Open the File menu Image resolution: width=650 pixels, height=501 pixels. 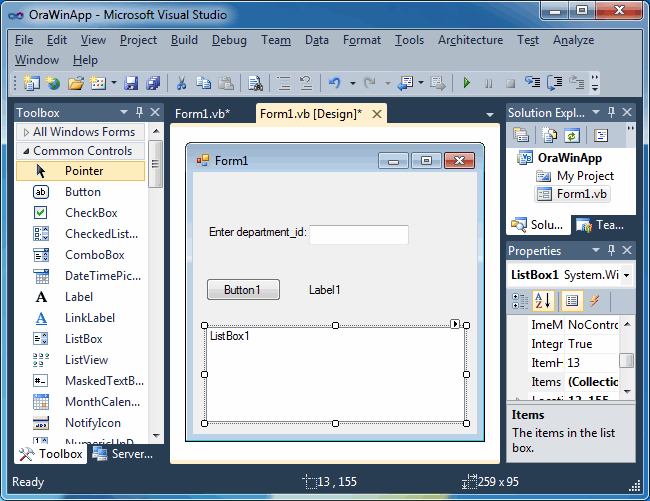(24, 40)
